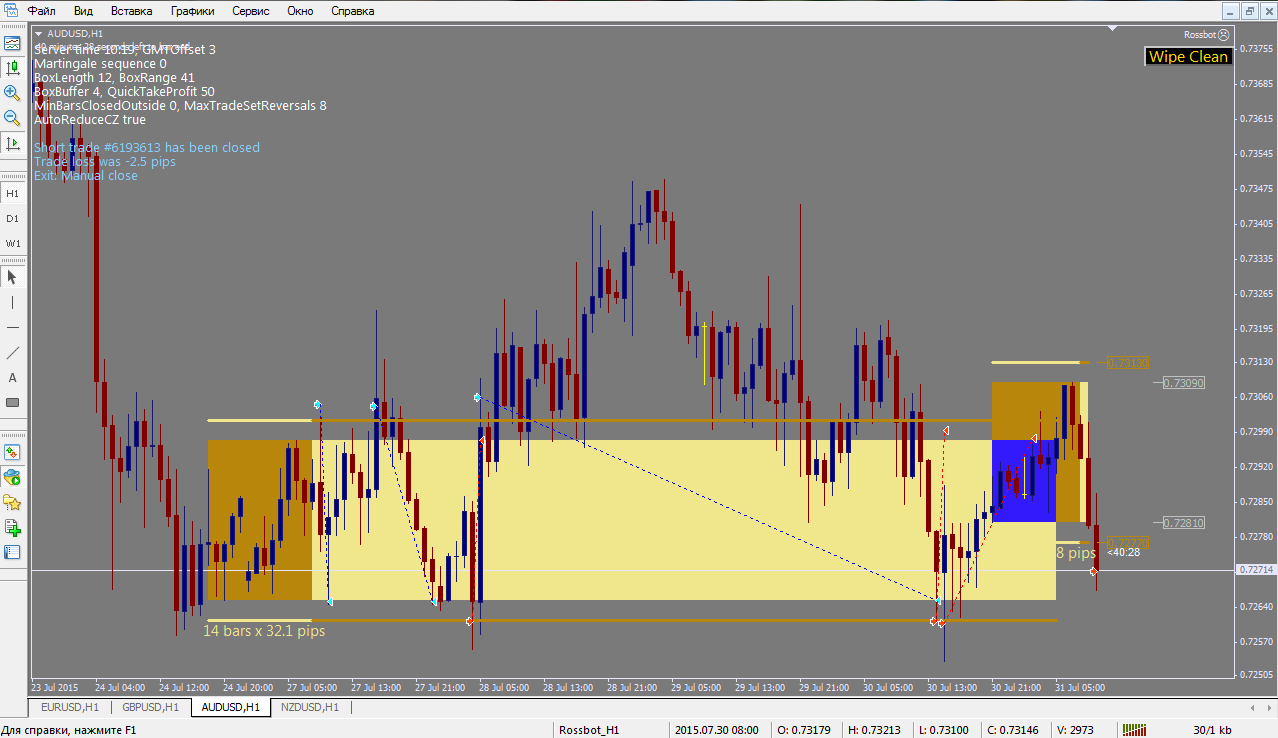The height and width of the screenshot is (738, 1278).
Task: Open the chart templates icon
Action: click(x=12, y=43)
